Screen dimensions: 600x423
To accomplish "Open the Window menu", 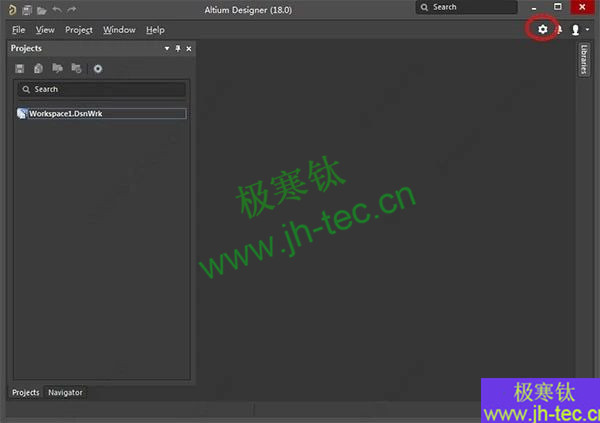I will coord(119,30).
